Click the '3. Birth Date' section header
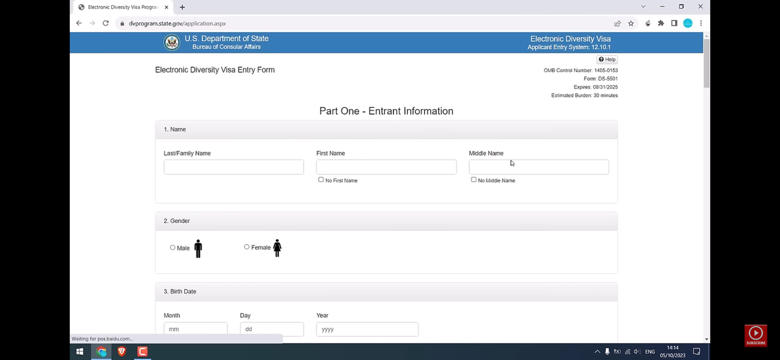This screenshot has height=360, width=780. pos(386,291)
